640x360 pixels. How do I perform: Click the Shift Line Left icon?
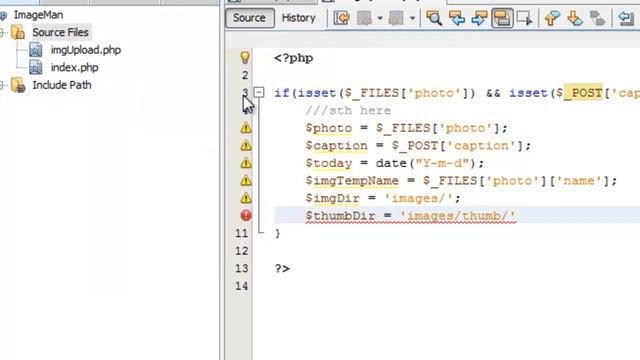pyautogui.click(x=626, y=18)
